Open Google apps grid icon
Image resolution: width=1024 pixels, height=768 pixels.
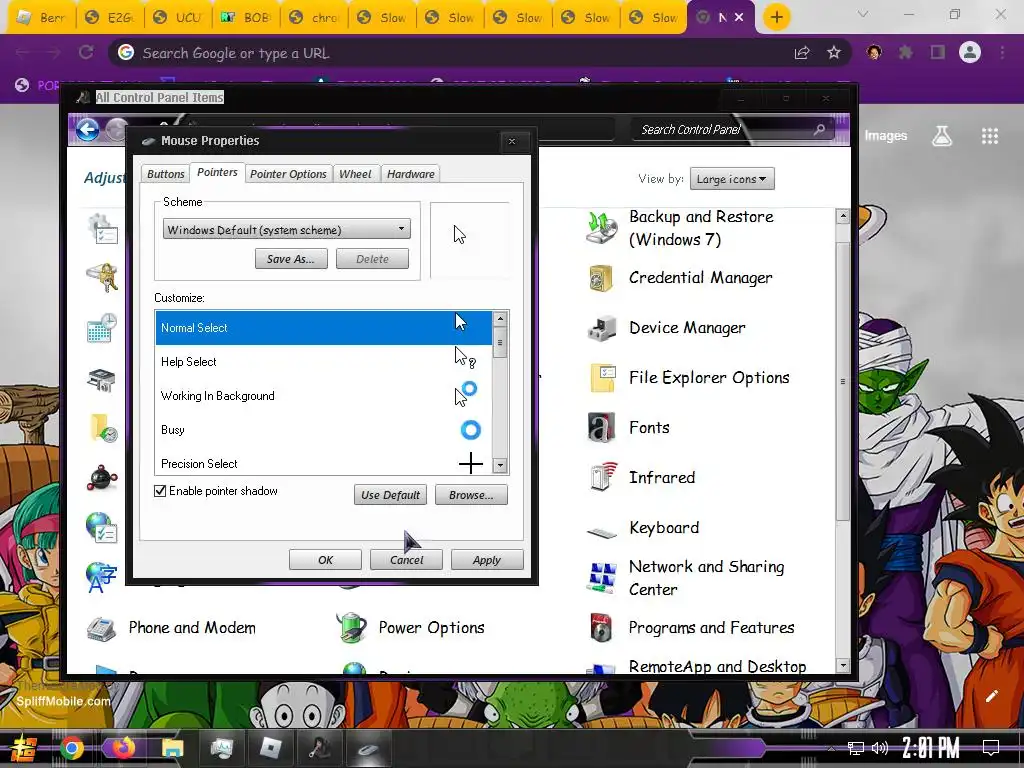point(989,136)
